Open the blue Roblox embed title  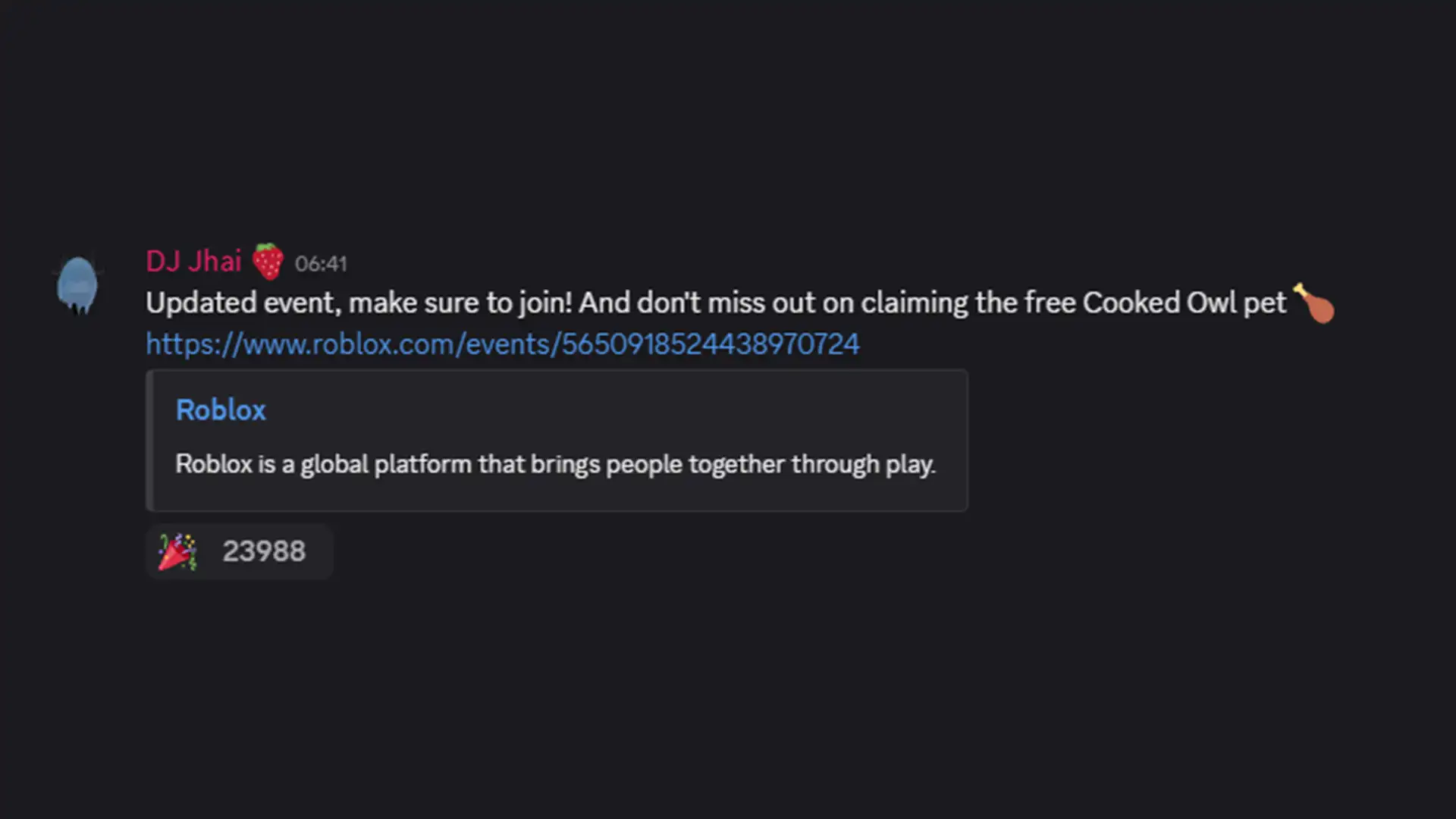221,410
